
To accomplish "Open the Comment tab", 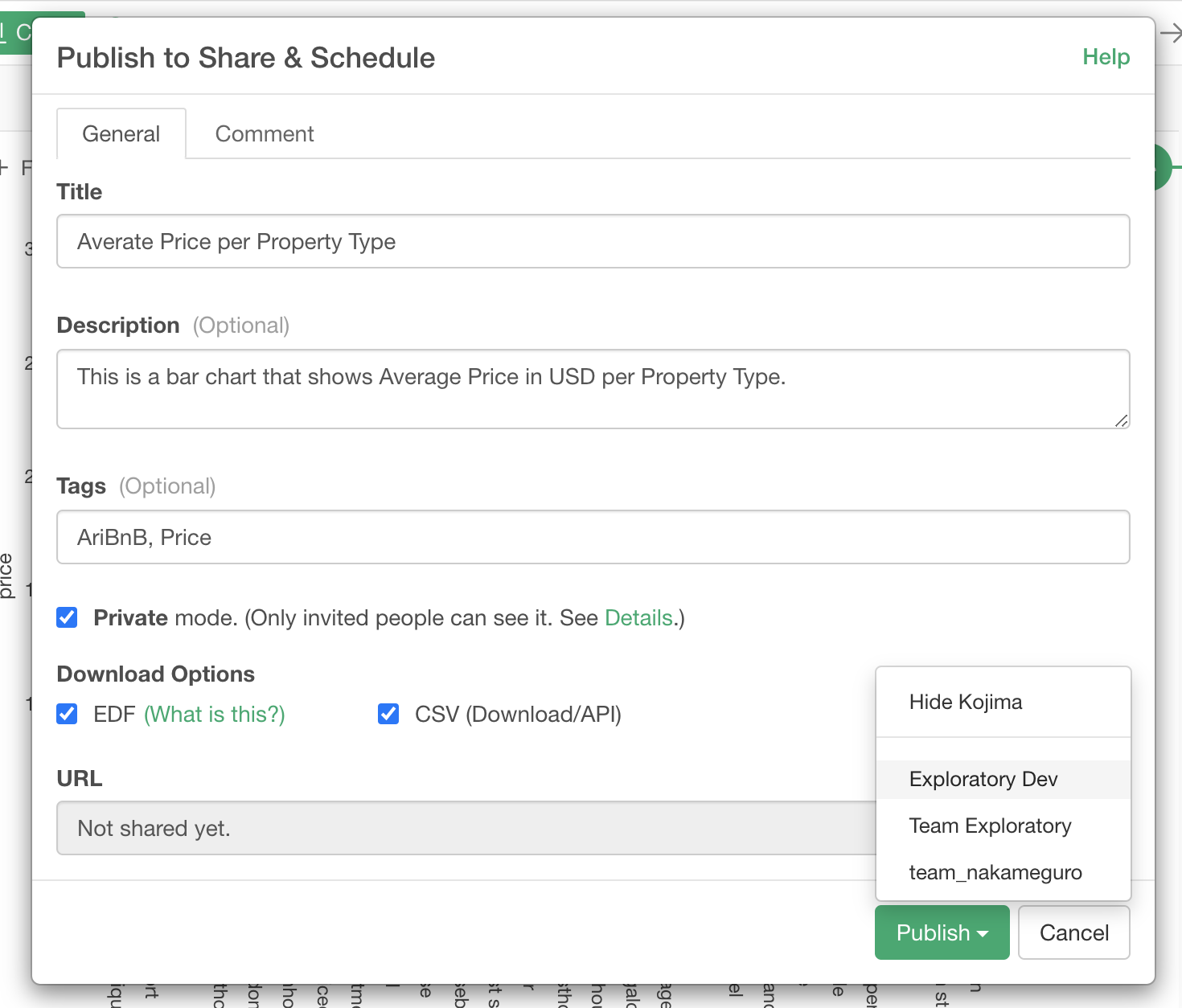I will tap(265, 133).
